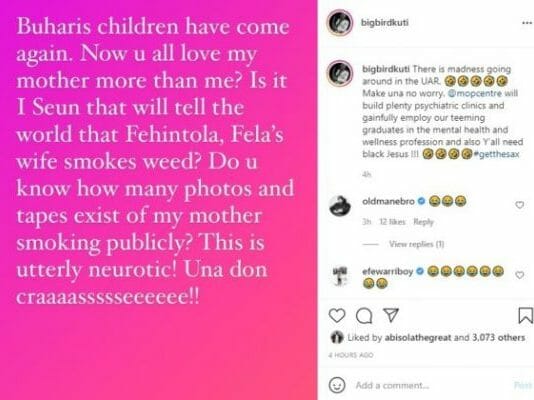This screenshot has width=534, height=400.
Task: View abisolathegreat's profile in likes line
Action: pos(418,337)
